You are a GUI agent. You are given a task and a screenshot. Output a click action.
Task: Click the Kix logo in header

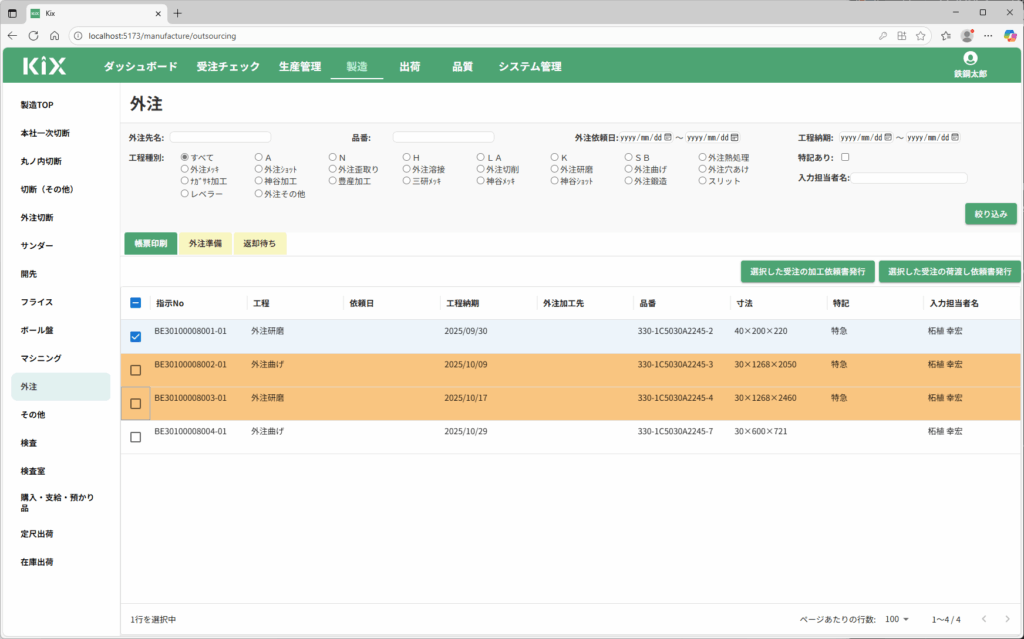point(44,67)
